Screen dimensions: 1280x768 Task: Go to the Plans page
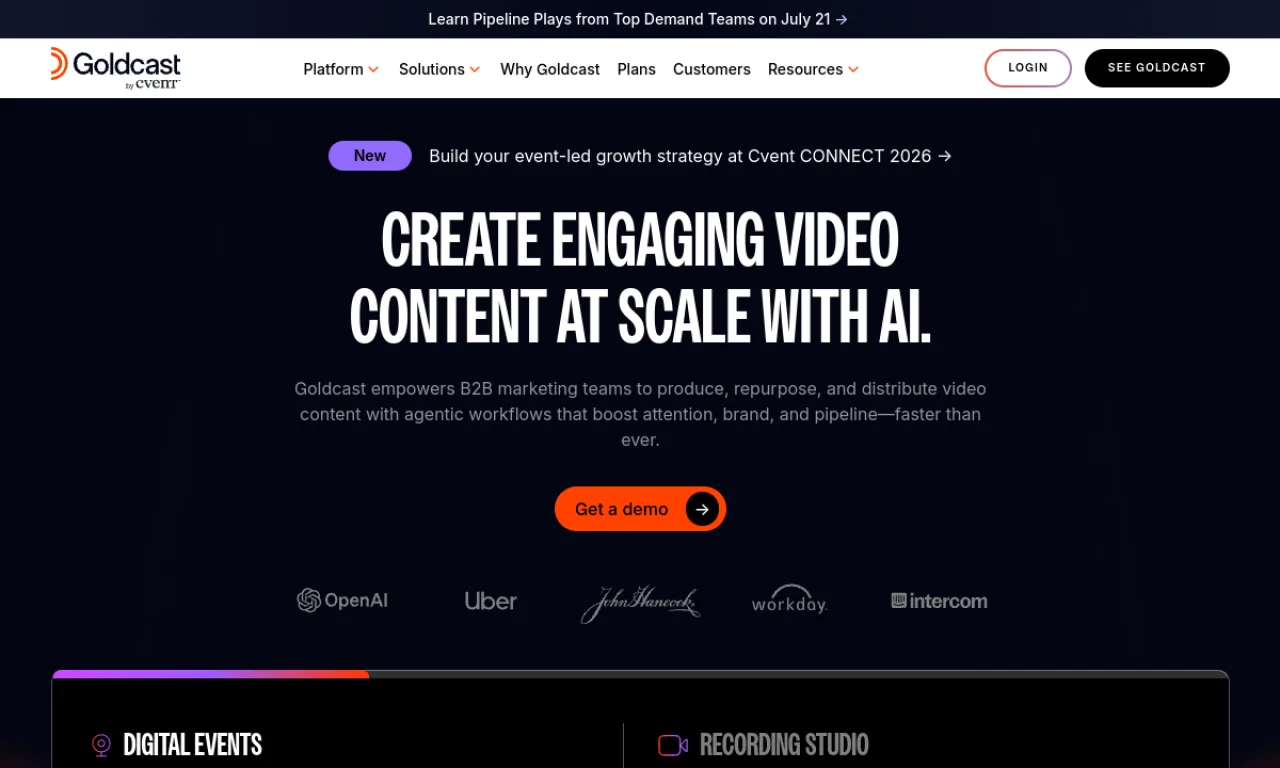point(636,69)
